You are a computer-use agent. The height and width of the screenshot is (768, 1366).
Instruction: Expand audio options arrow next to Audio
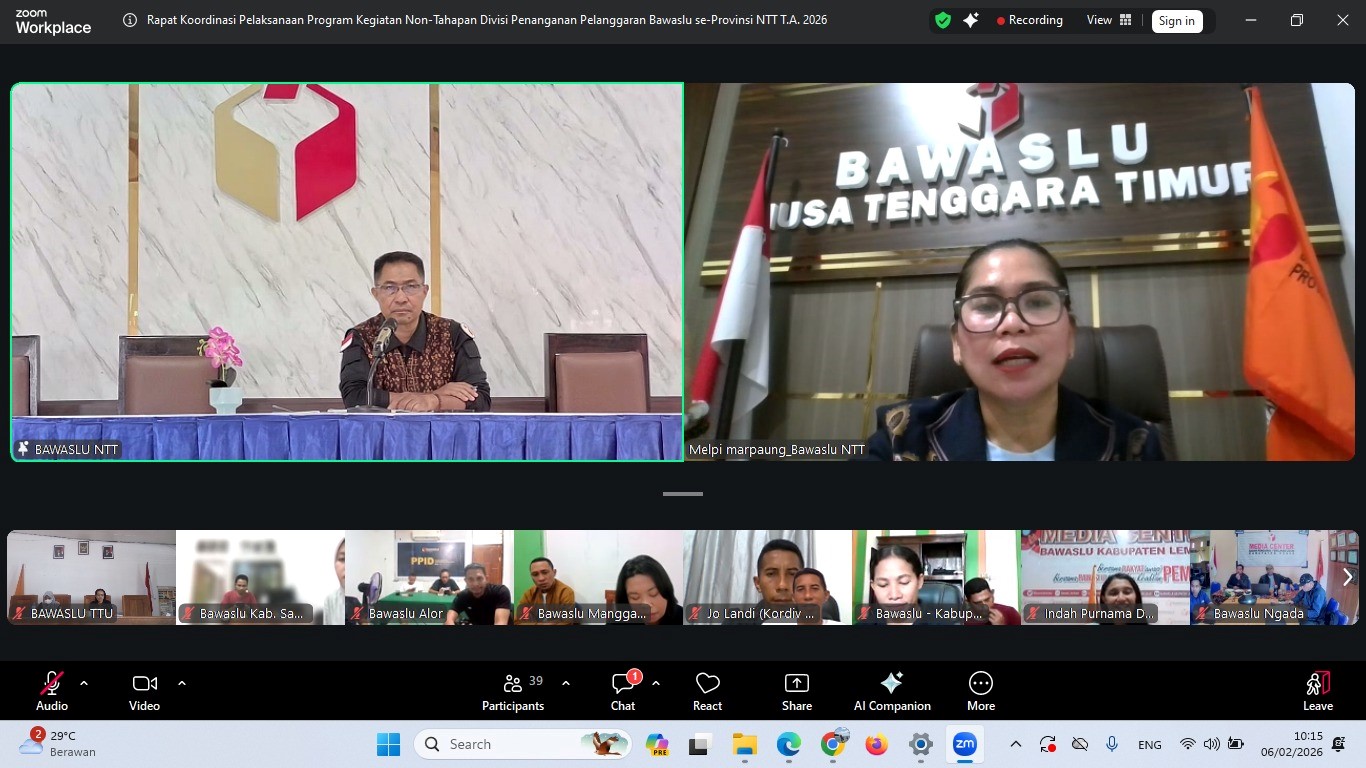pyautogui.click(x=84, y=683)
